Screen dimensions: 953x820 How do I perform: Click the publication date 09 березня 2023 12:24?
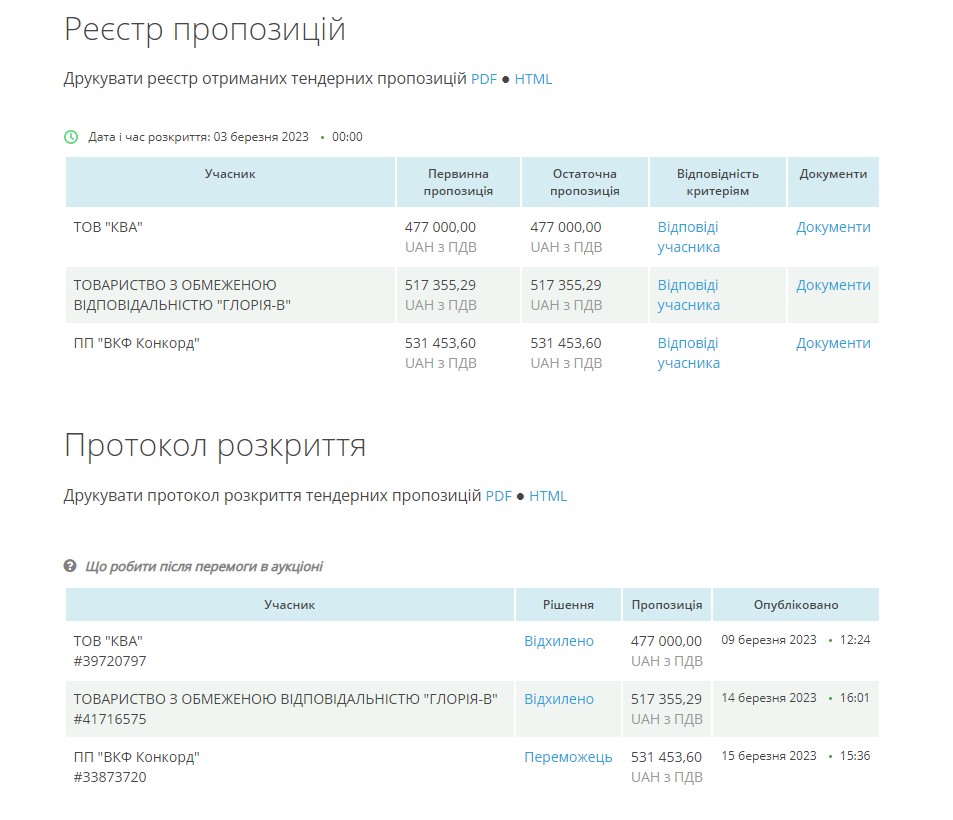coord(796,640)
